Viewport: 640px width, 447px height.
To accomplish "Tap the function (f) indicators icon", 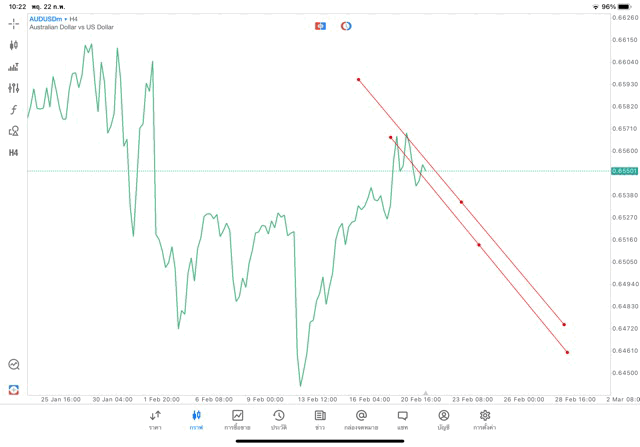I will pyautogui.click(x=14, y=110).
